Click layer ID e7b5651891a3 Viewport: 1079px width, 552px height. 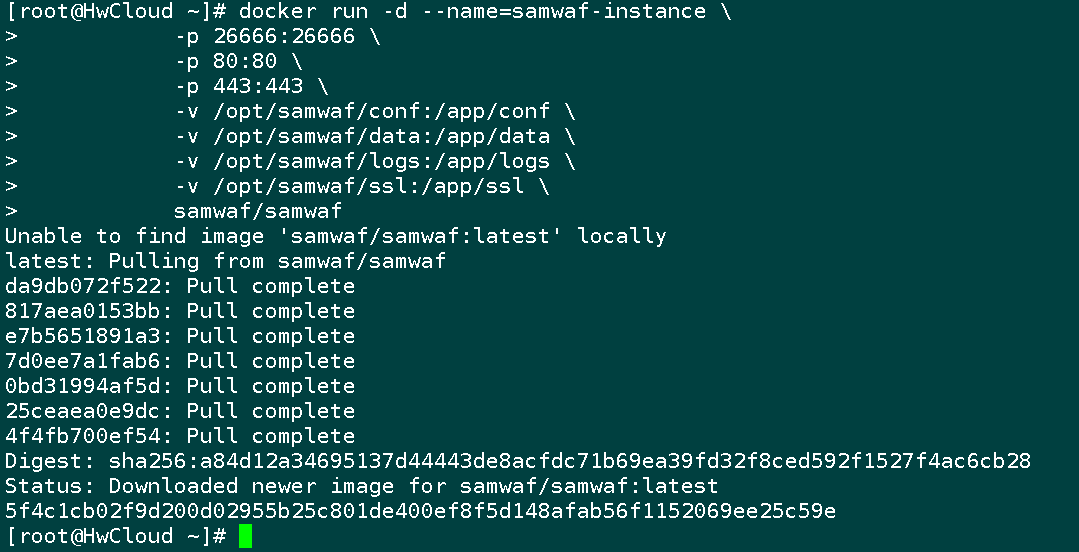coord(83,336)
